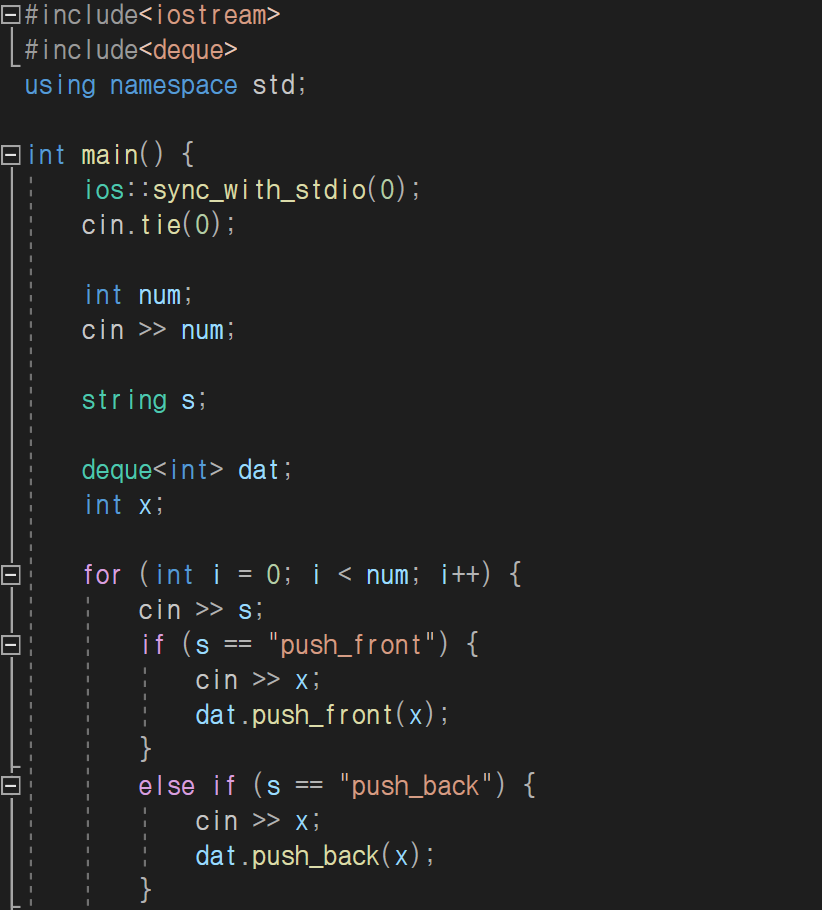Click the ios::sync_with_stdio(0); statement
822x910 pixels.
click(251, 190)
